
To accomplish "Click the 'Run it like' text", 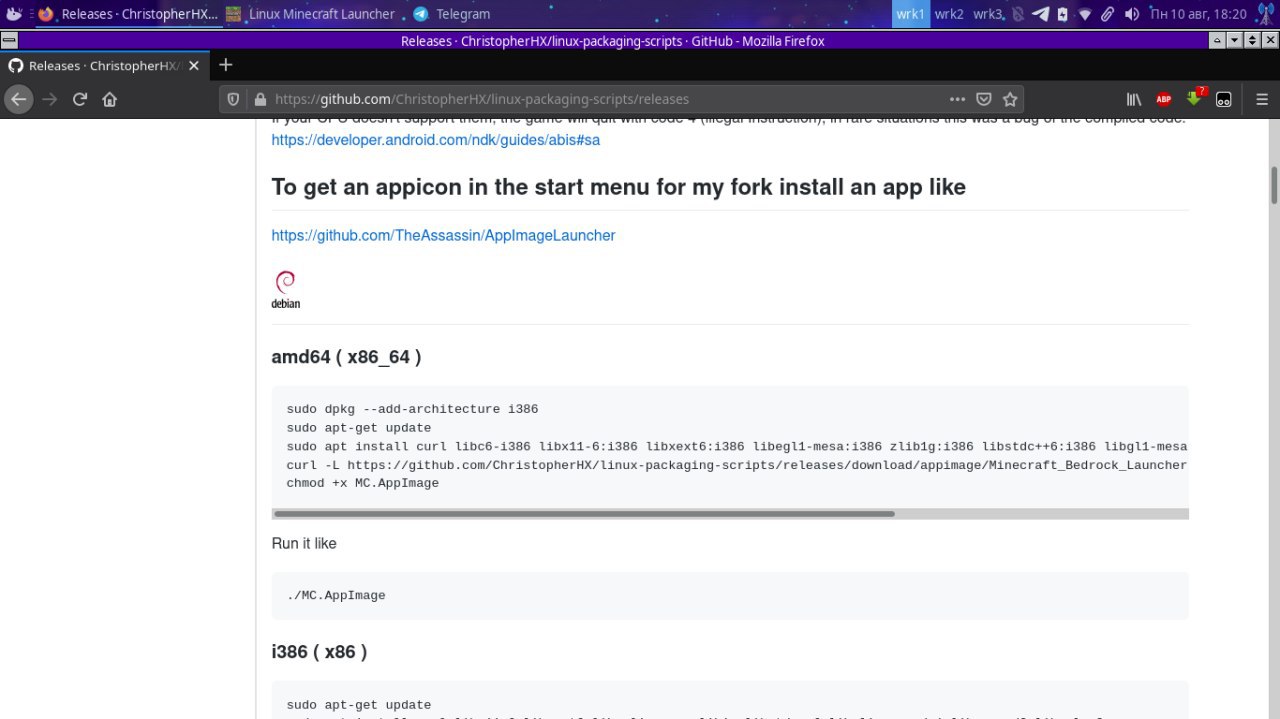I will (304, 543).
